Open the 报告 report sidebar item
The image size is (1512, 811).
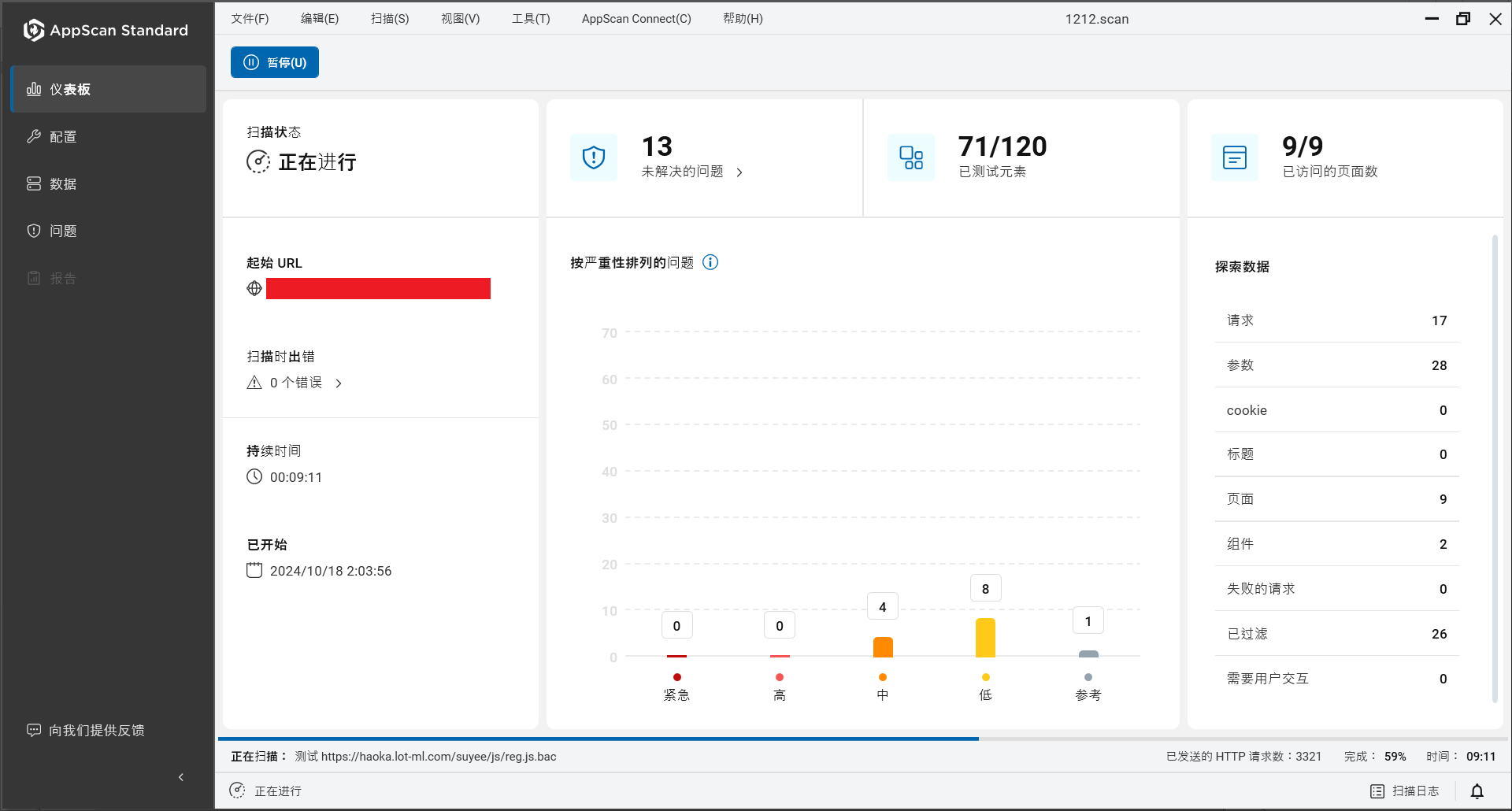[x=109, y=278]
